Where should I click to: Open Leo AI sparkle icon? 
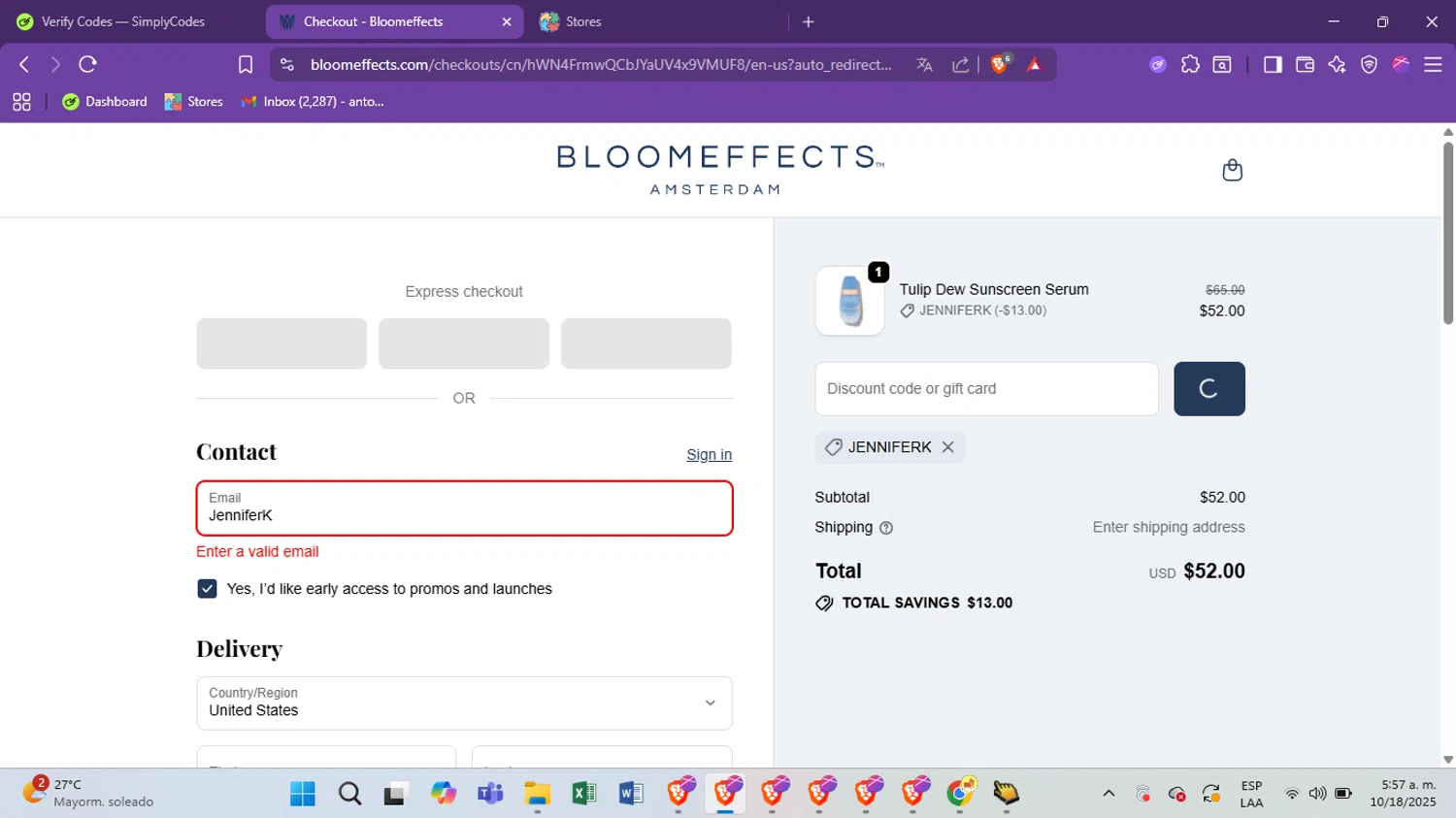pos(1337,64)
